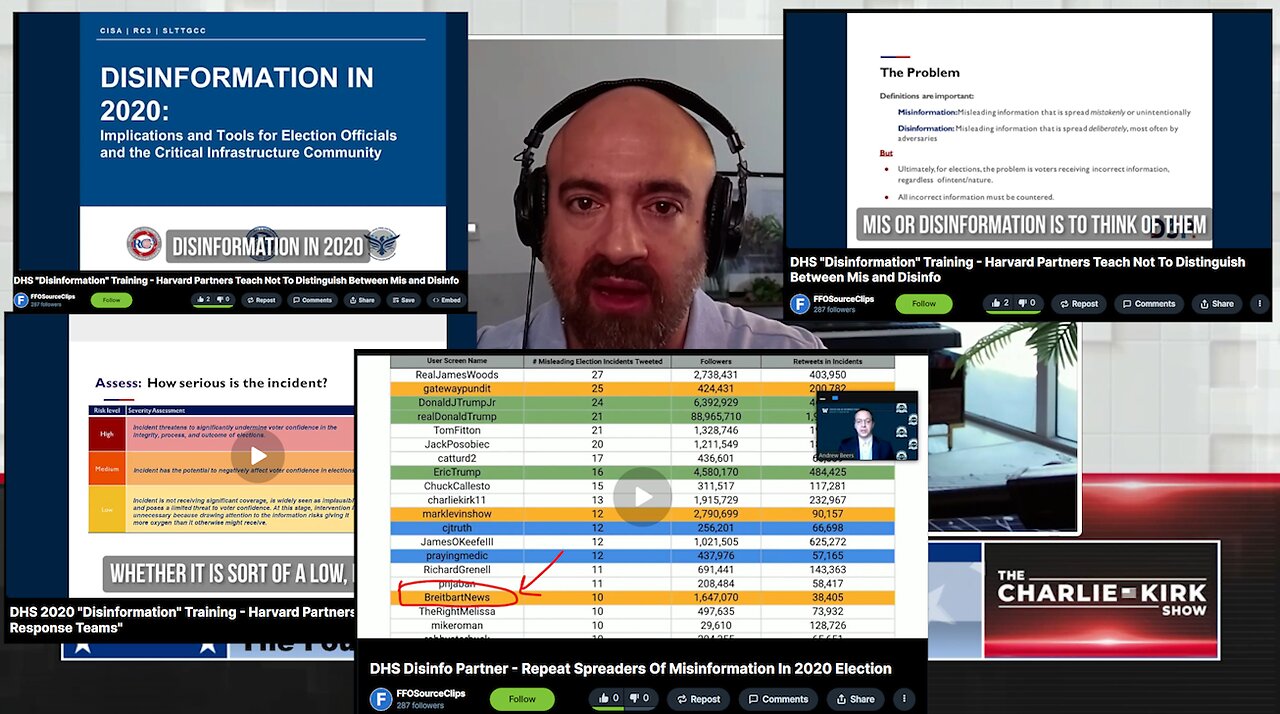Repost the top-right 'The Problem' clip
The width and height of the screenshot is (1280, 714).
click(1079, 303)
